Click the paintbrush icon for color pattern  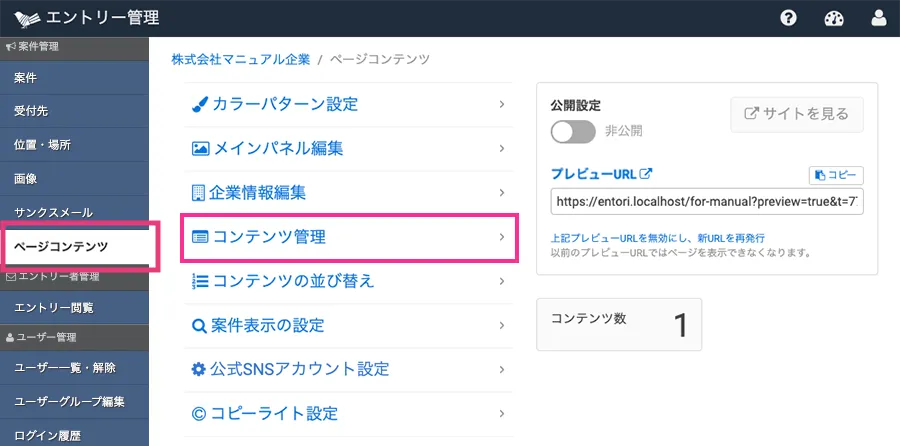click(x=199, y=104)
